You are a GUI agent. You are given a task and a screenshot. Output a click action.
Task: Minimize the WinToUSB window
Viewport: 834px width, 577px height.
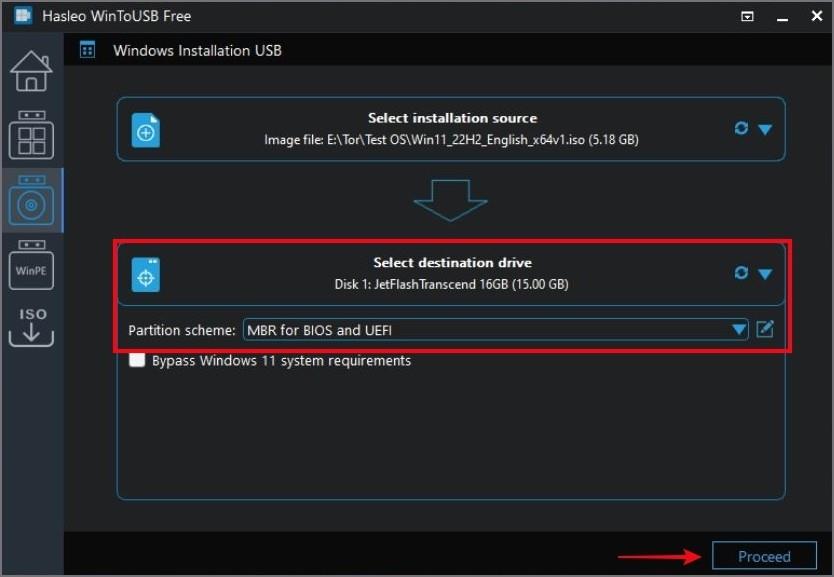782,18
